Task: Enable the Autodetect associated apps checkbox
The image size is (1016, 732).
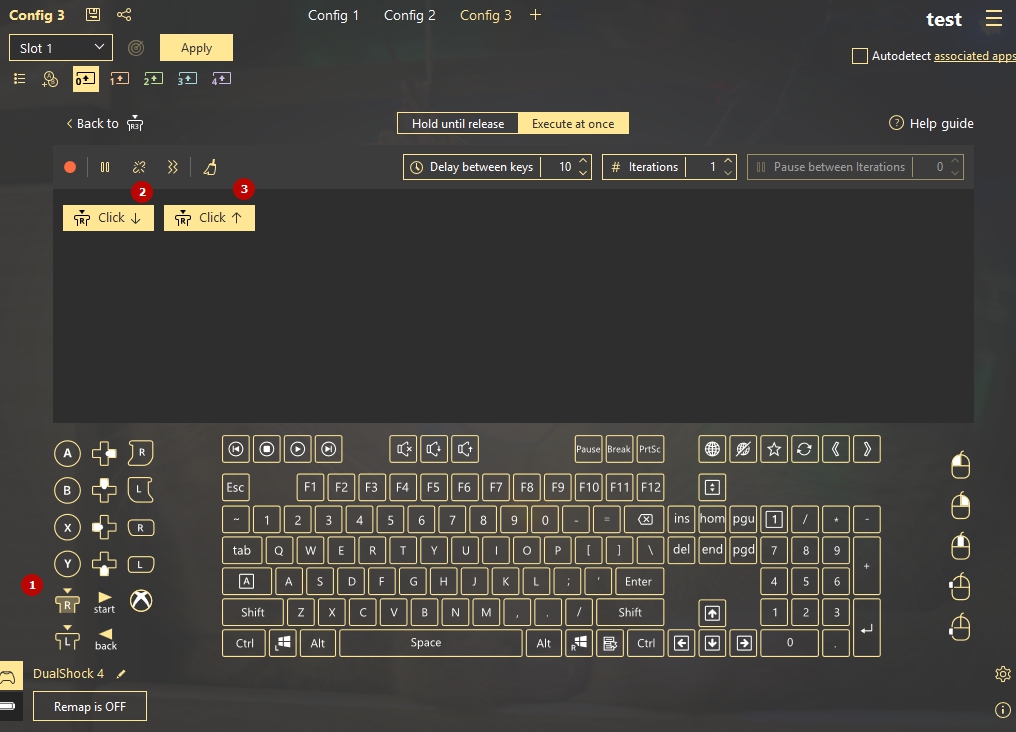Action: click(860, 57)
